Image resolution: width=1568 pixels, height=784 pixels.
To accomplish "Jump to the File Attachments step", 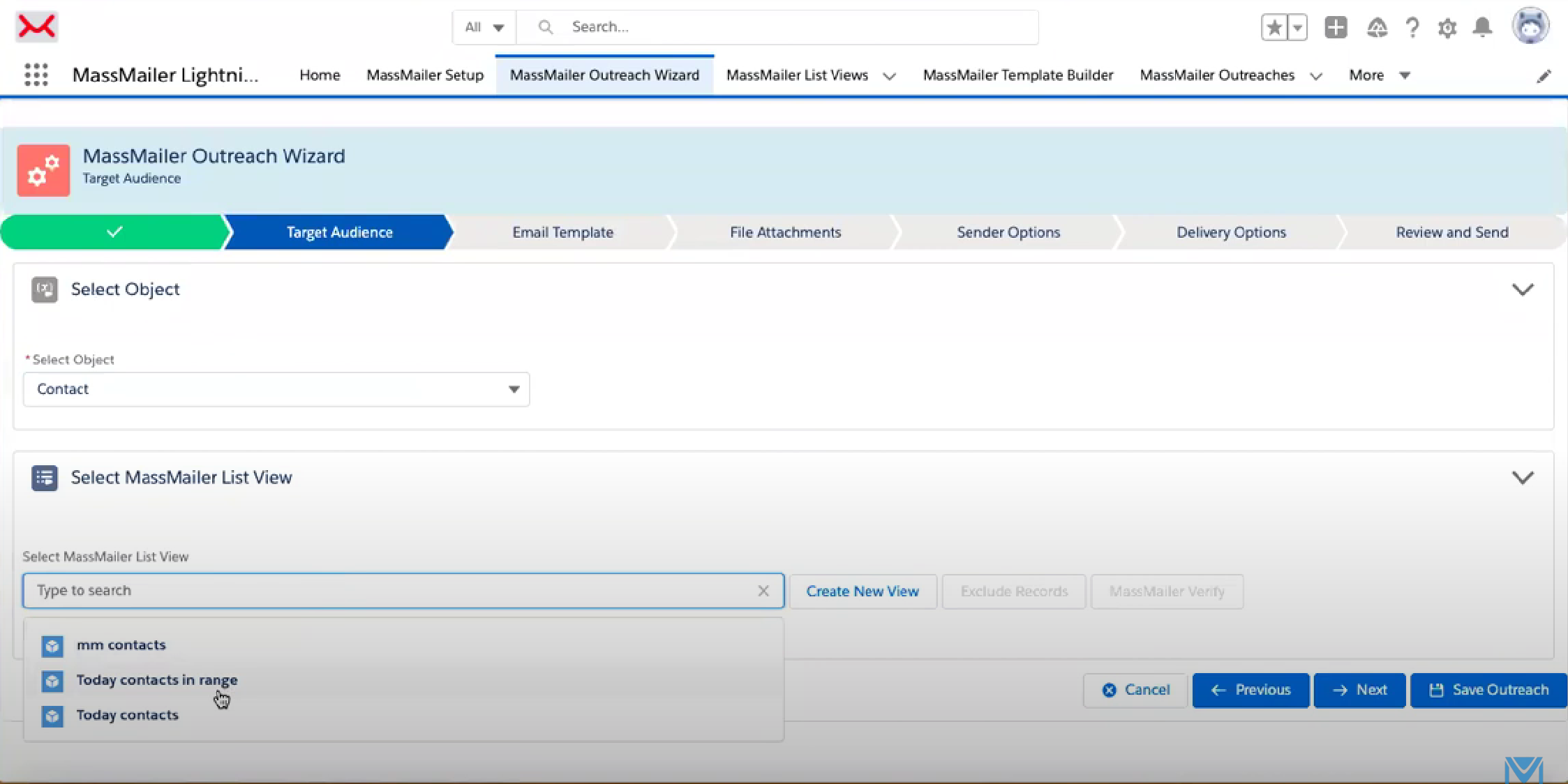I will point(785,232).
